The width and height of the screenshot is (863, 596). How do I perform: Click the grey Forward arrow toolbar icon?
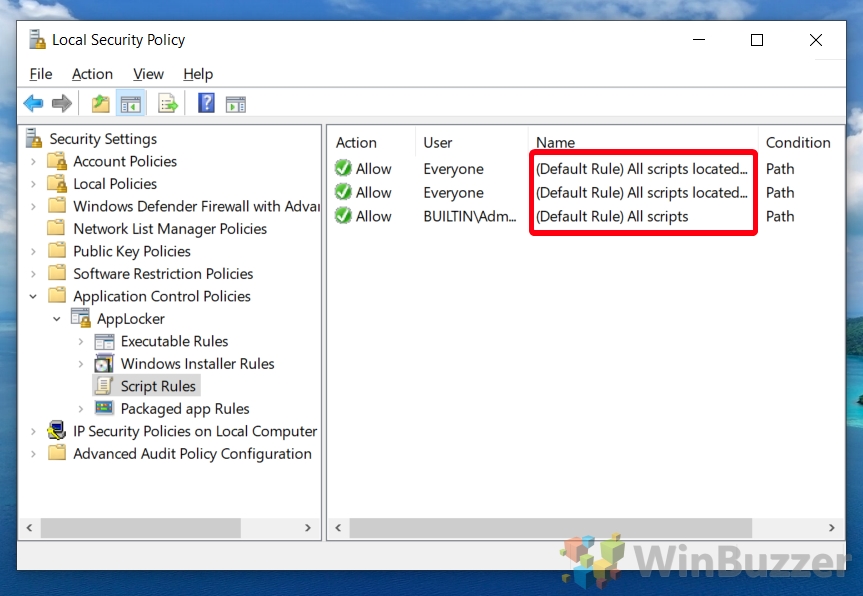click(62, 103)
